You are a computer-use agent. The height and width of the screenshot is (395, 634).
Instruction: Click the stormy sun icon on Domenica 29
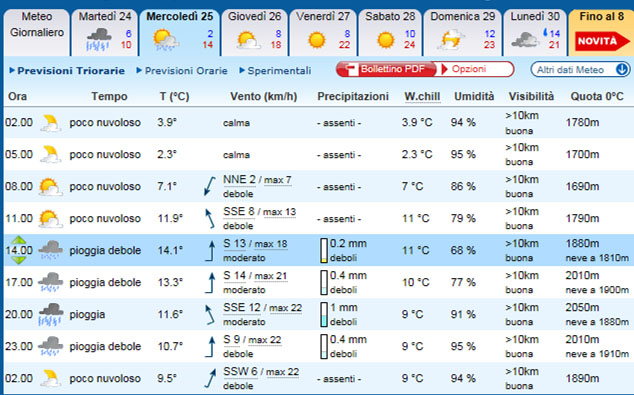(451, 39)
